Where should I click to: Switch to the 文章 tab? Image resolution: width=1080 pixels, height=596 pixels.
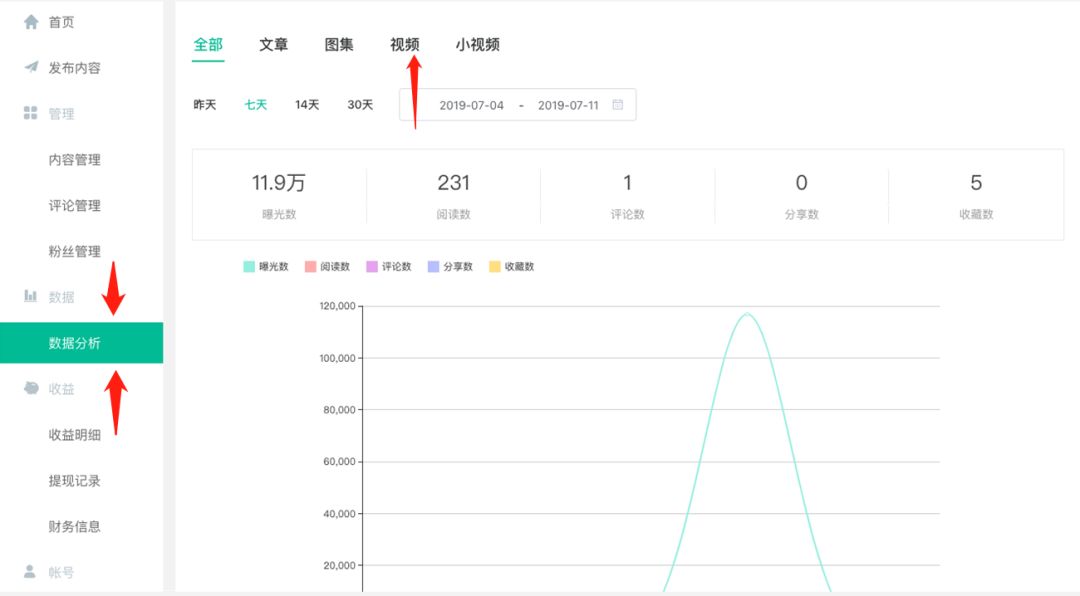pyautogui.click(x=273, y=45)
